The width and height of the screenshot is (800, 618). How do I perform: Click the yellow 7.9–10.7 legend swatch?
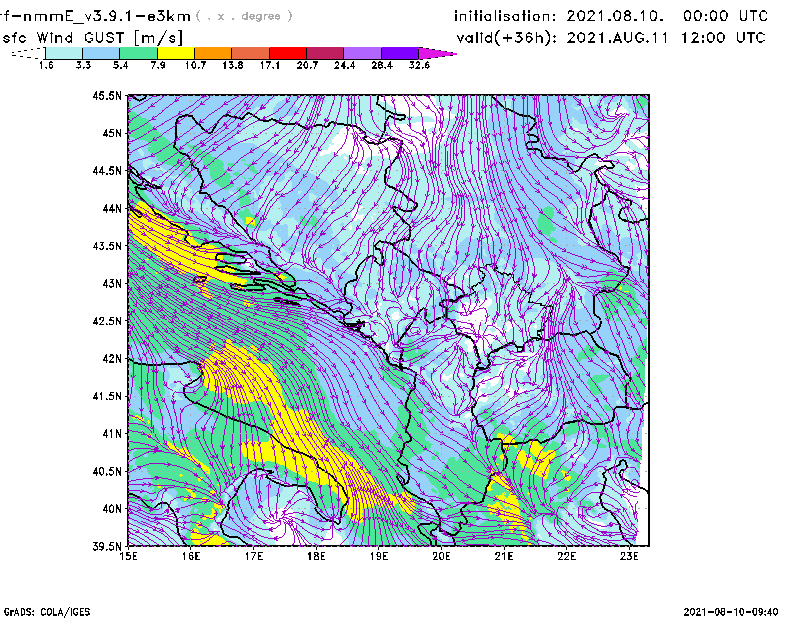point(176,53)
